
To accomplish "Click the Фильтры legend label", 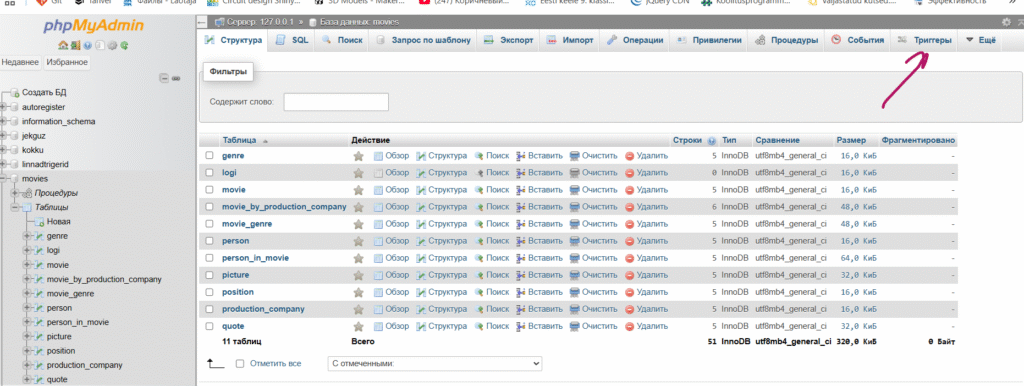I will pyautogui.click(x=228, y=72).
